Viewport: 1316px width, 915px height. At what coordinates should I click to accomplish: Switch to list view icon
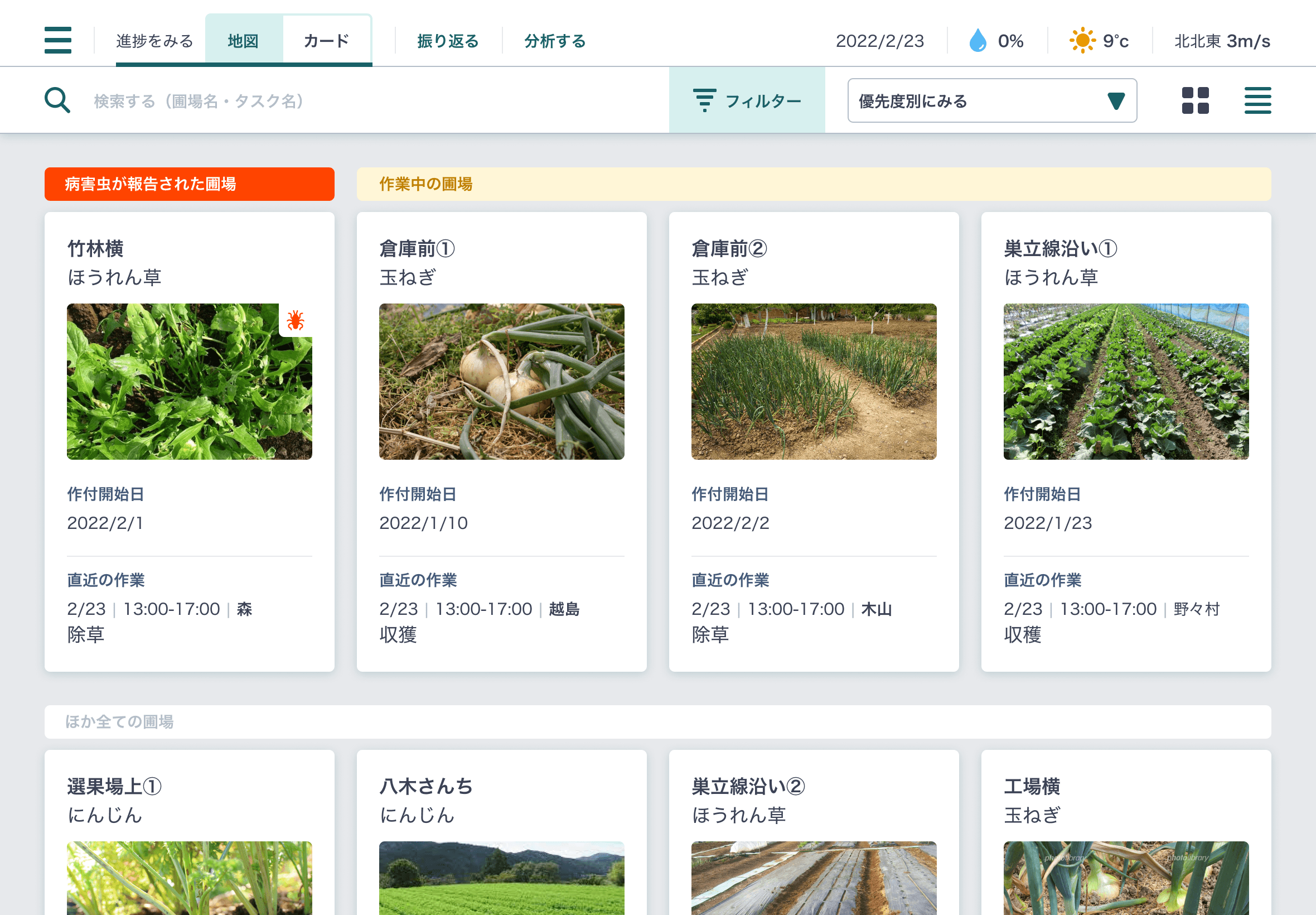(x=1257, y=100)
